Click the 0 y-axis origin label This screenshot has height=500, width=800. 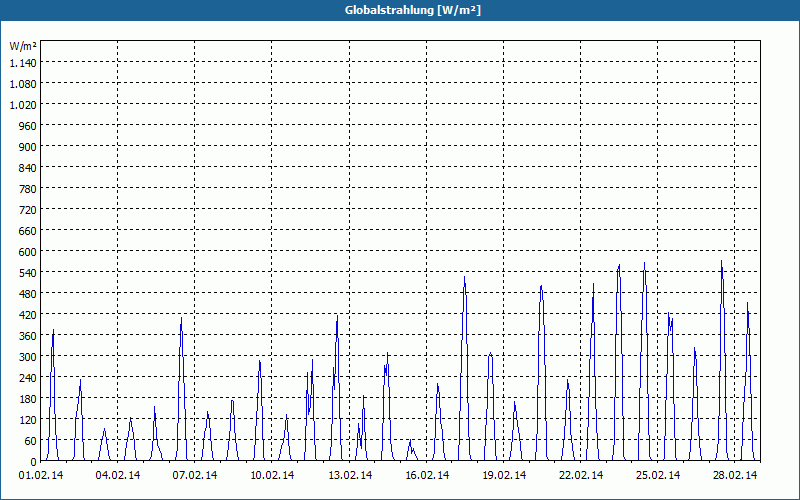coord(34,462)
